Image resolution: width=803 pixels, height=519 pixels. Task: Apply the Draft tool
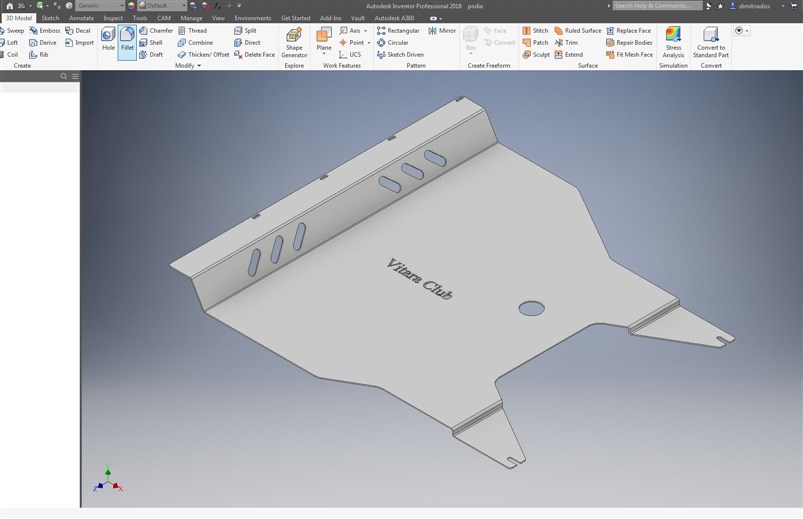[151, 54]
